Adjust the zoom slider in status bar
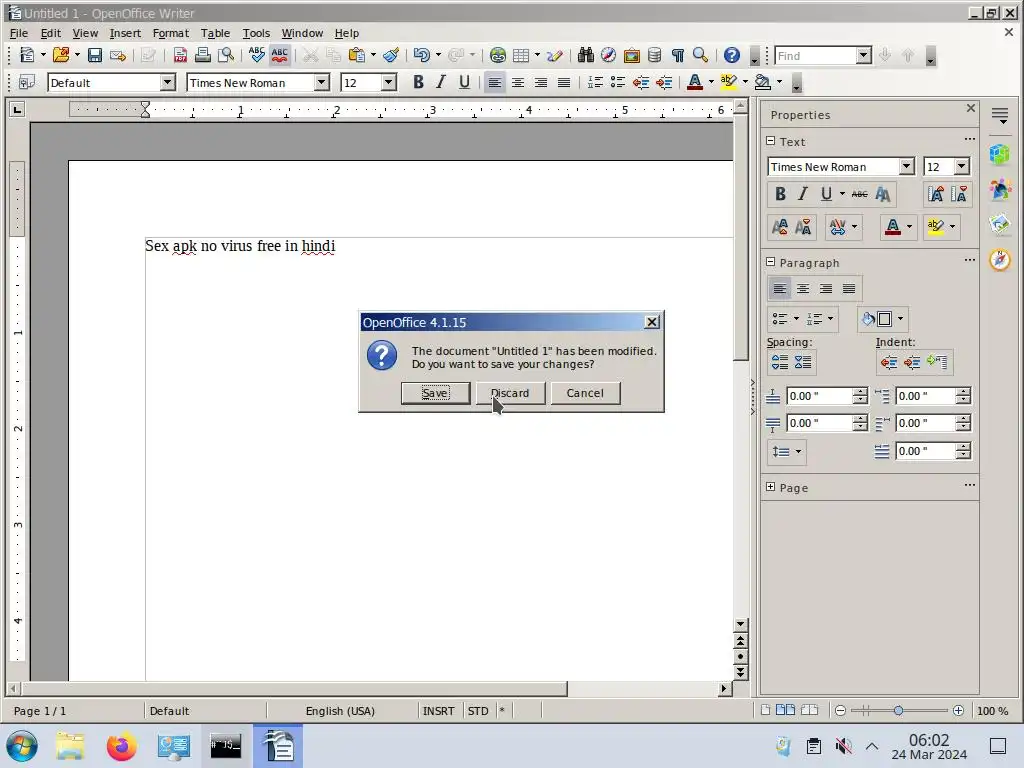Image resolution: width=1024 pixels, height=768 pixels. (x=898, y=711)
